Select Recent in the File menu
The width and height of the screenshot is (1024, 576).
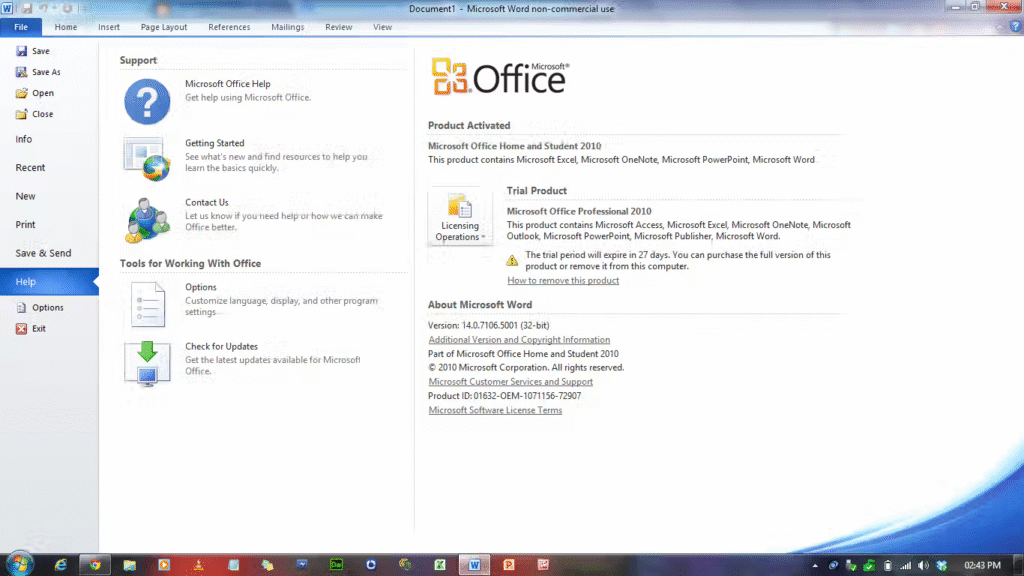point(30,168)
